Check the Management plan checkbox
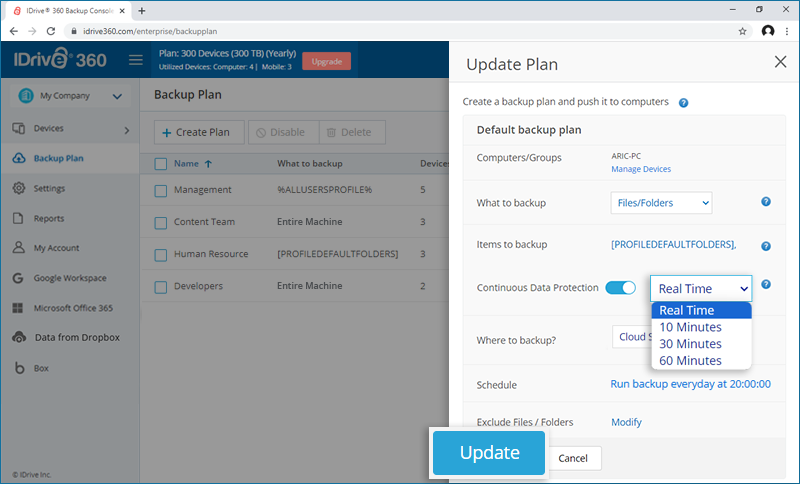Viewport: 800px width, 484px height. [161, 191]
